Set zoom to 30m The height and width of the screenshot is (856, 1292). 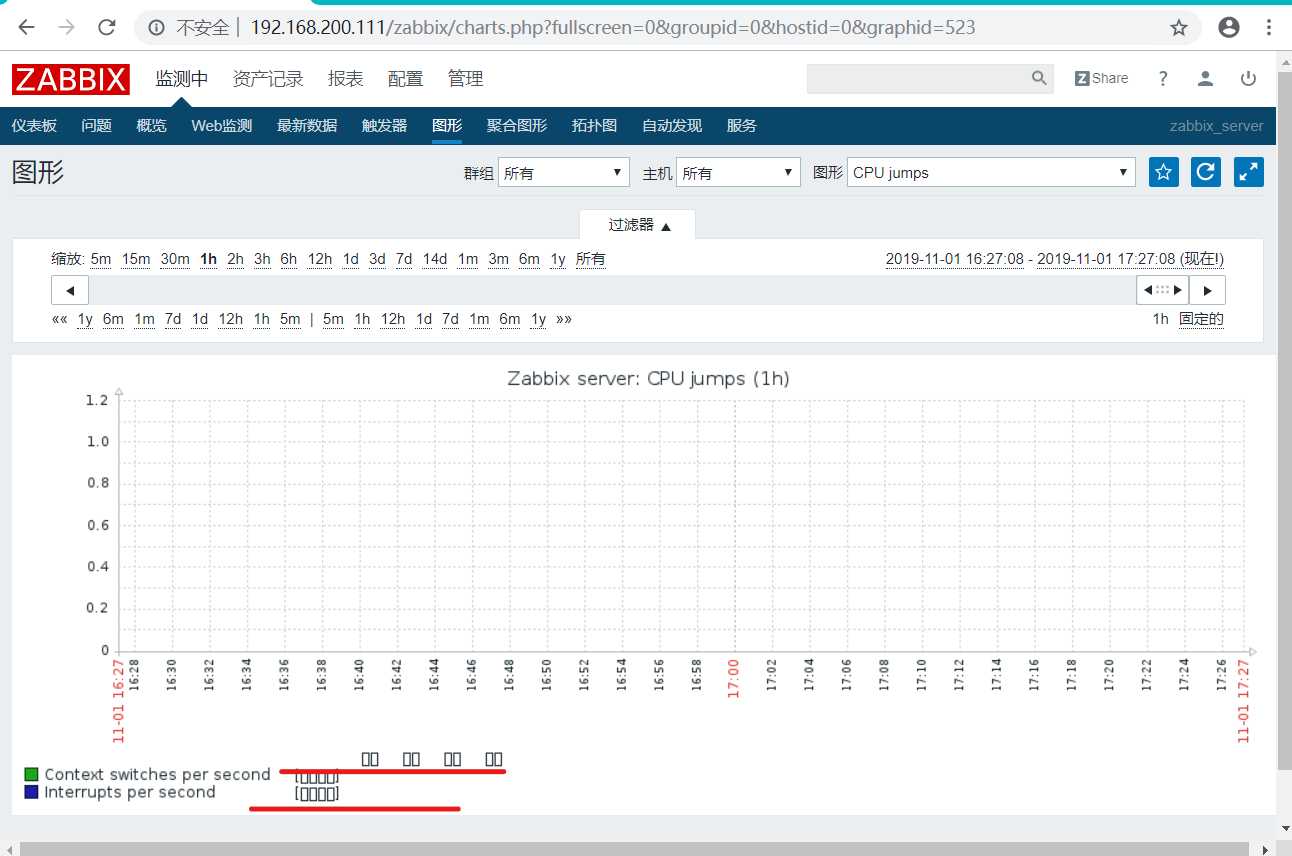(x=175, y=259)
